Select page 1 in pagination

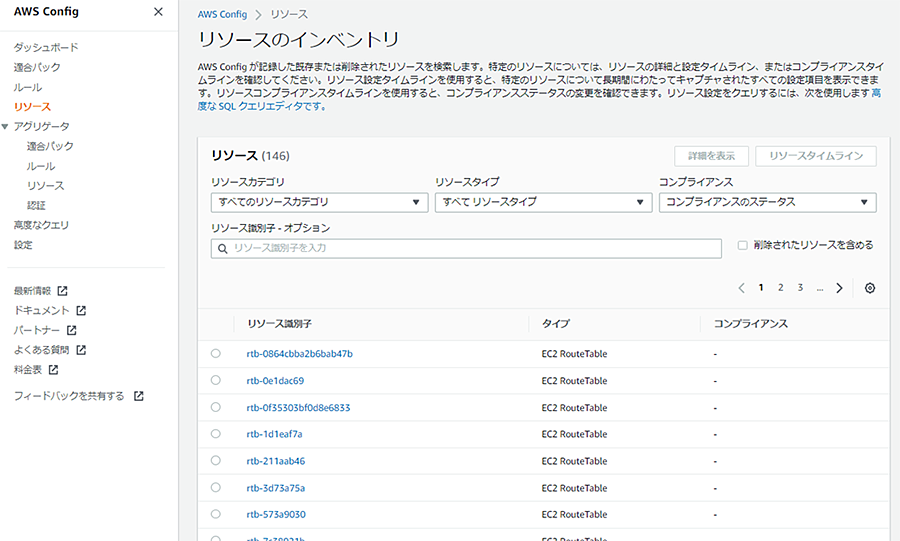761,288
